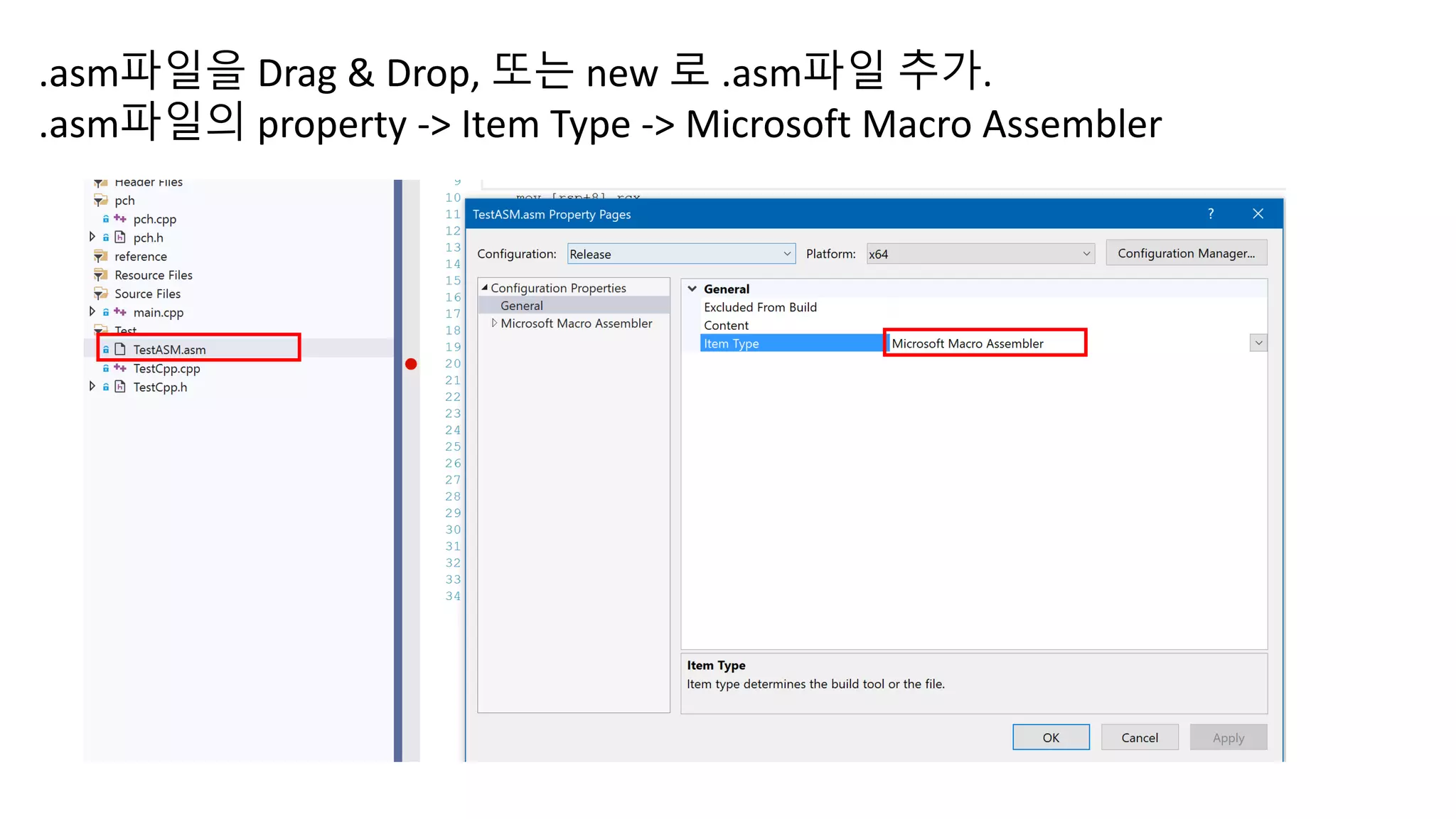The width and height of the screenshot is (1456, 819).
Task: Click the Apply button
Action: coord(1228,737)
